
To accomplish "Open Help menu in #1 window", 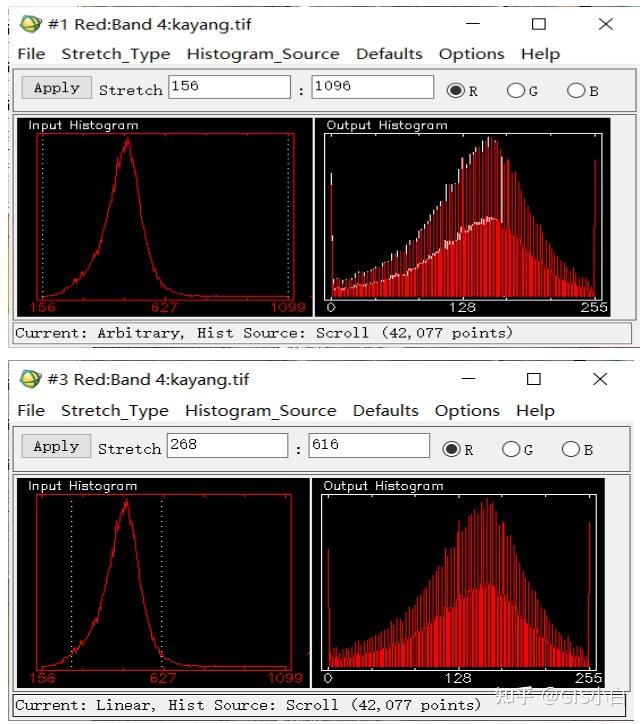I will click(x=540, y=54).
